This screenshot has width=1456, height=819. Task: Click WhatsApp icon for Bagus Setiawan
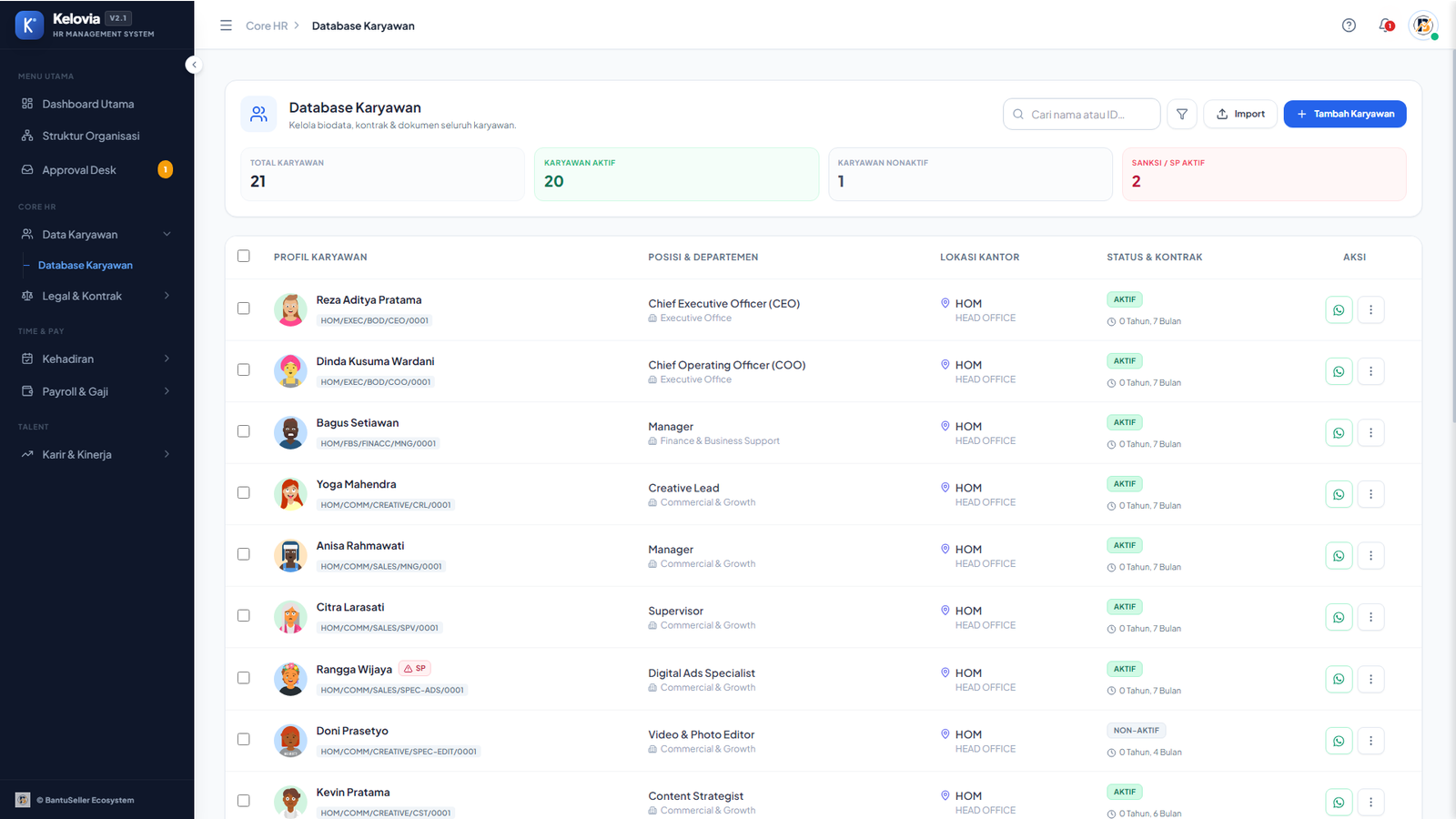point(1339,433)
